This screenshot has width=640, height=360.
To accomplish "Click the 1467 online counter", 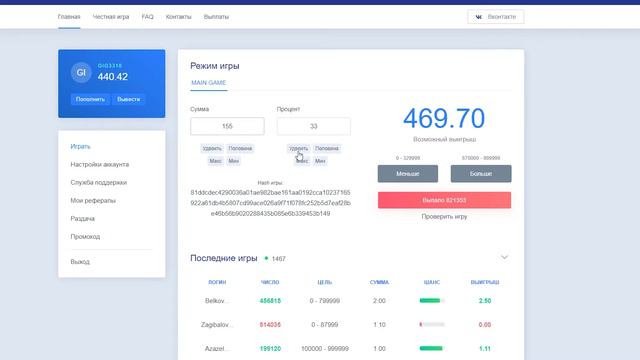I will point(279,259).
